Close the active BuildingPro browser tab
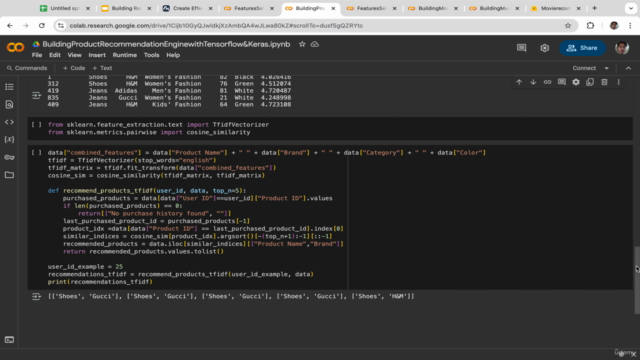The width and height of the screenshot is (640, 360). (333, 8)
